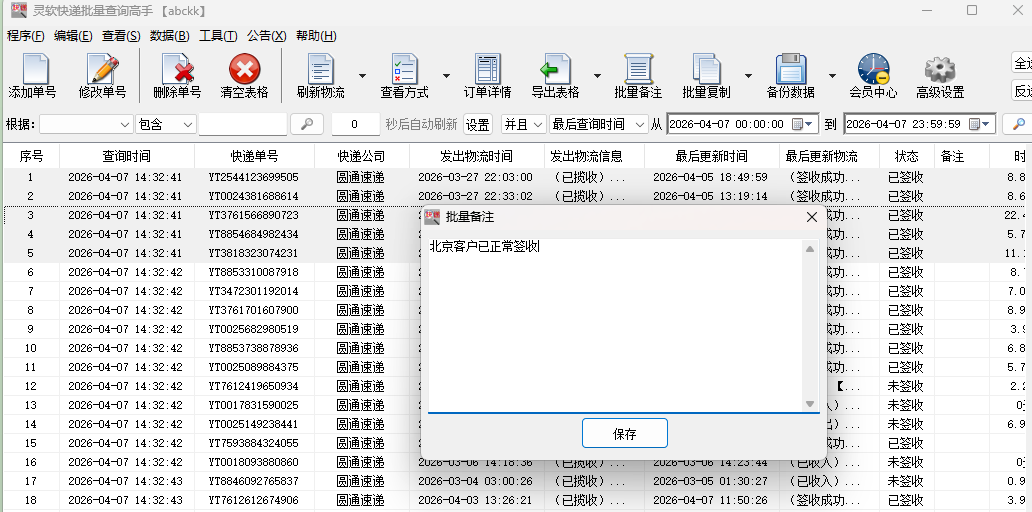This screenshot has height=512, width=1032.
Task: Click the search magnifier next to filter field
Action: pyautogui.click(x=306, y=124)
